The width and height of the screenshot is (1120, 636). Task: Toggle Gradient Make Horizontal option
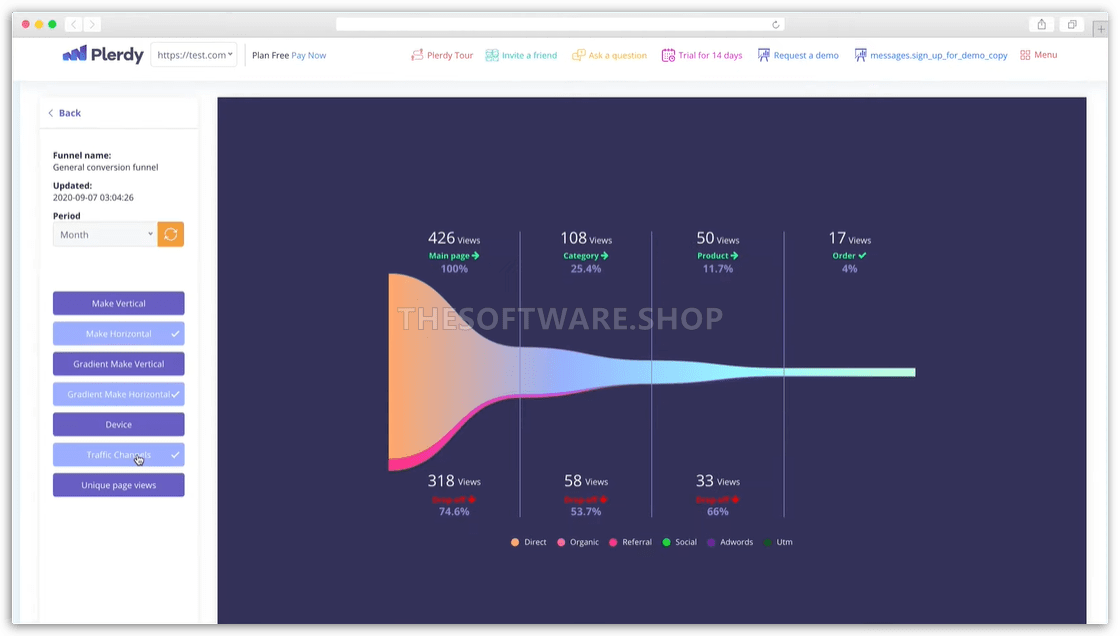pyautogui.click(x=119, y=394)
